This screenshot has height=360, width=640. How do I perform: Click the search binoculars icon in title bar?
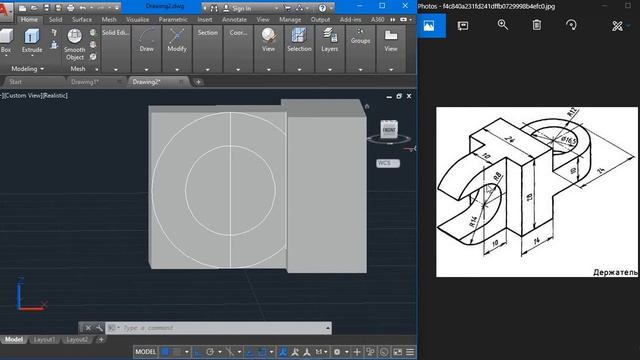coord(214,8)
